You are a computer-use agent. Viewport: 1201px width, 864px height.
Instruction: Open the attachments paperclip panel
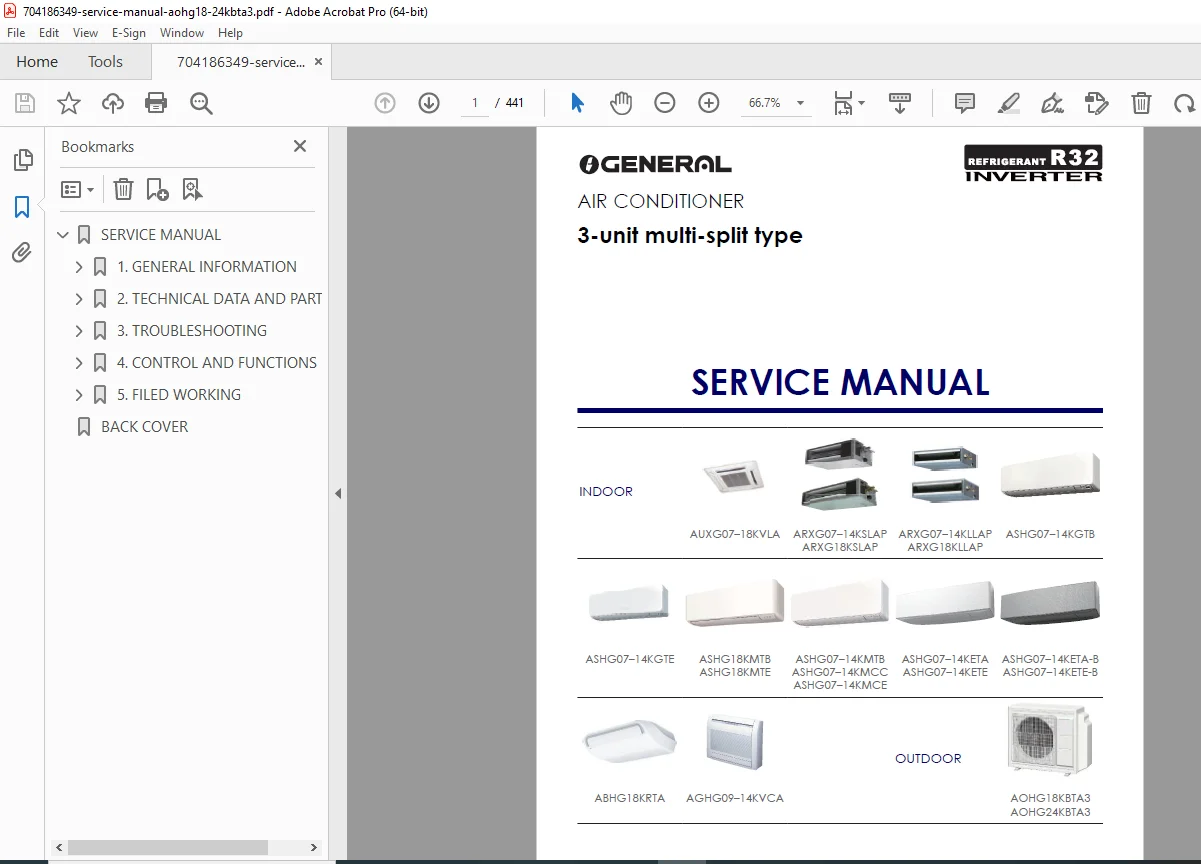pyautogui.click(x=22, y=253)
